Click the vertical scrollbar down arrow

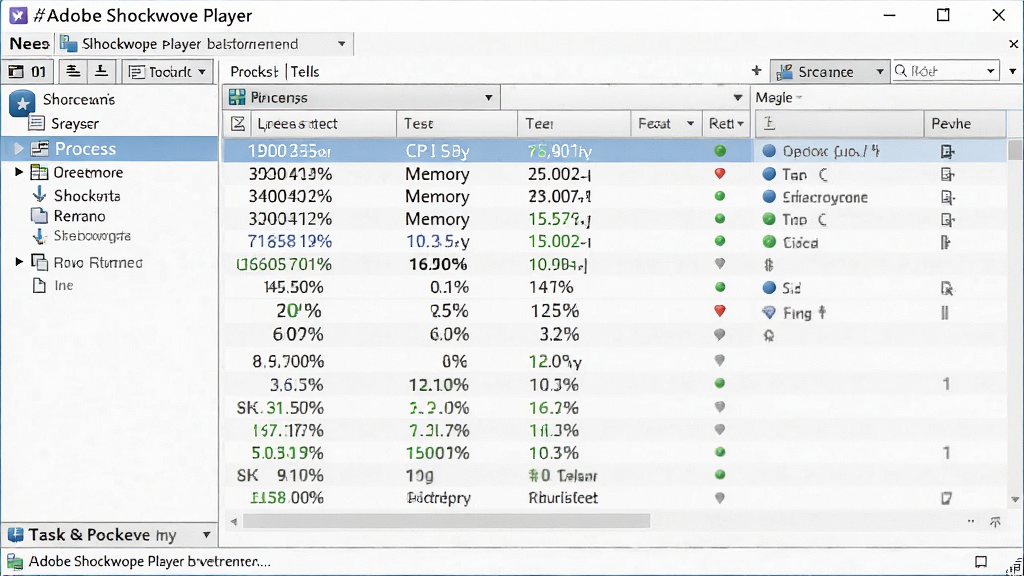point(1015,500)
